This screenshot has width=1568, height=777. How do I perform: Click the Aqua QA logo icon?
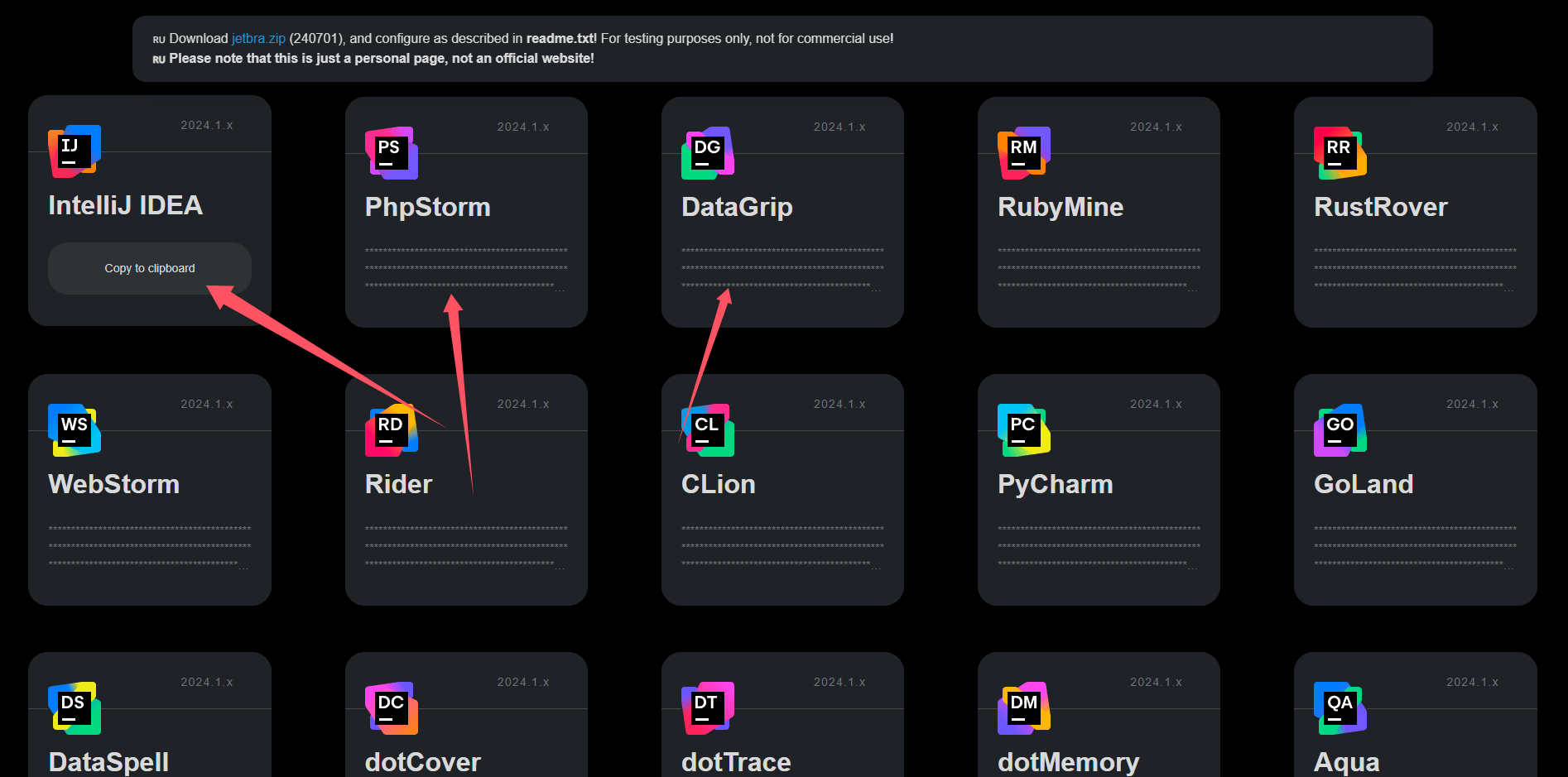pyautogui.click(x=1340, y=708)
